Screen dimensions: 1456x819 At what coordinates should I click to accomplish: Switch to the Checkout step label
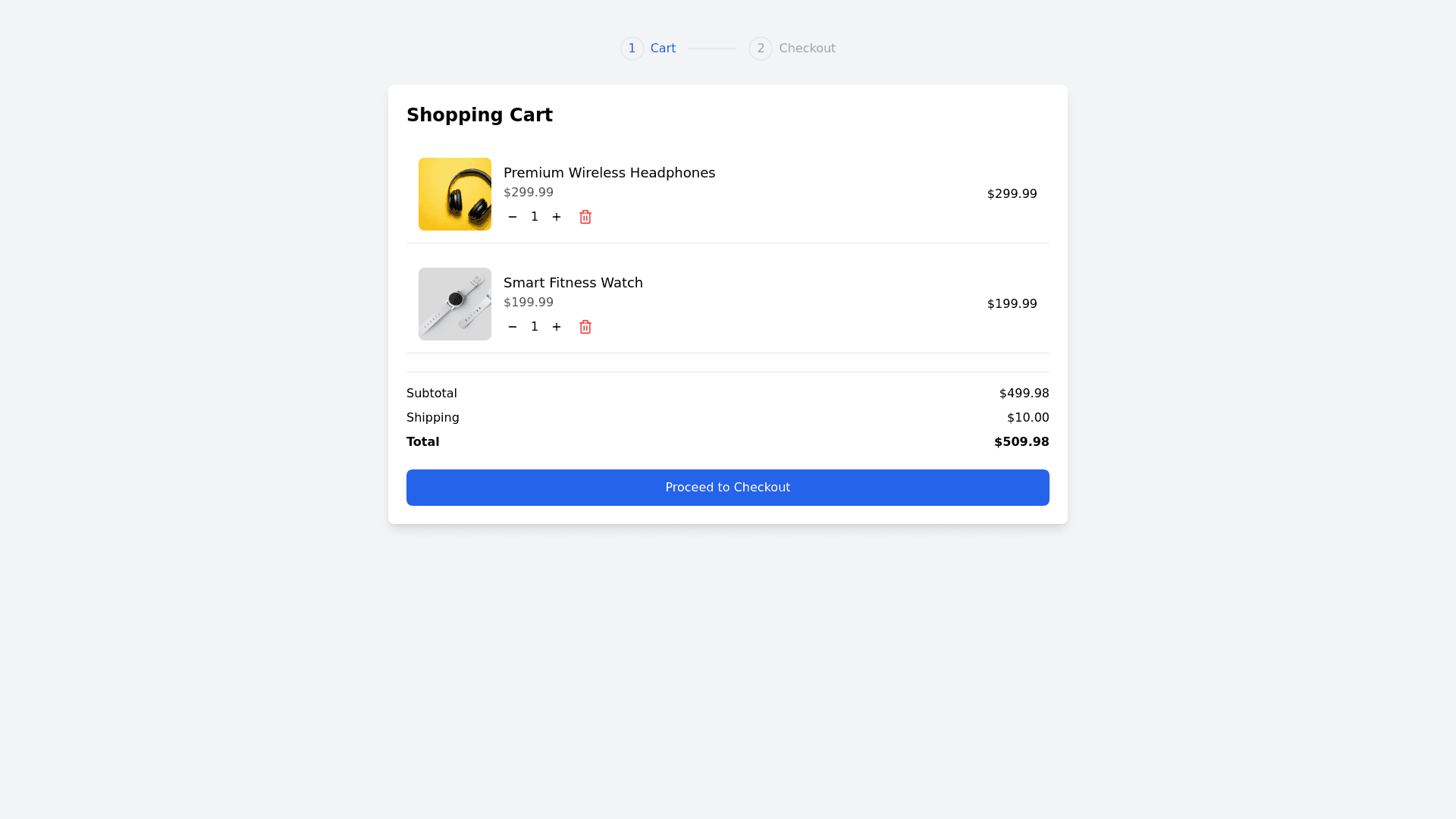point(807,49)
